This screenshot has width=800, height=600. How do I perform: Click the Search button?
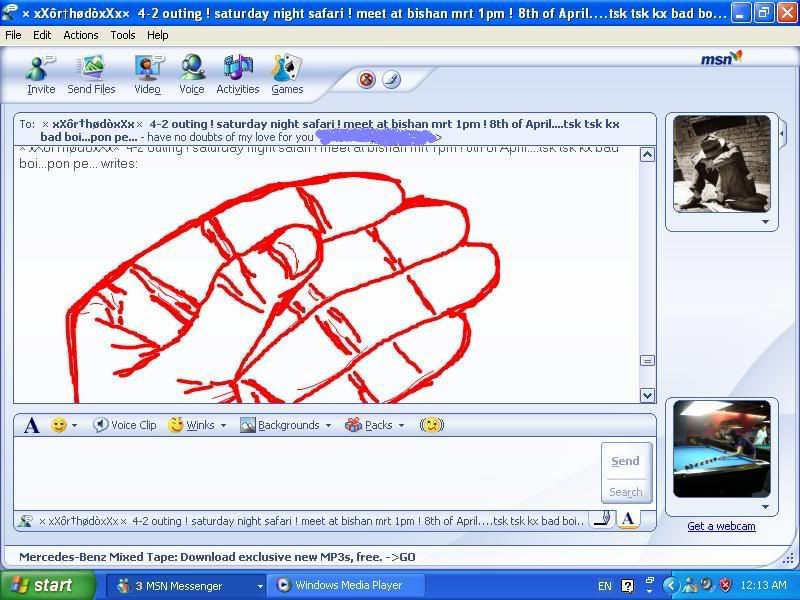pos(626,492)
